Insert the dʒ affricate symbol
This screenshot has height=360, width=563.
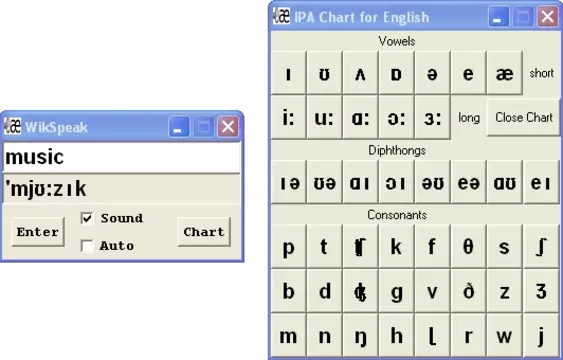point(360,291)
